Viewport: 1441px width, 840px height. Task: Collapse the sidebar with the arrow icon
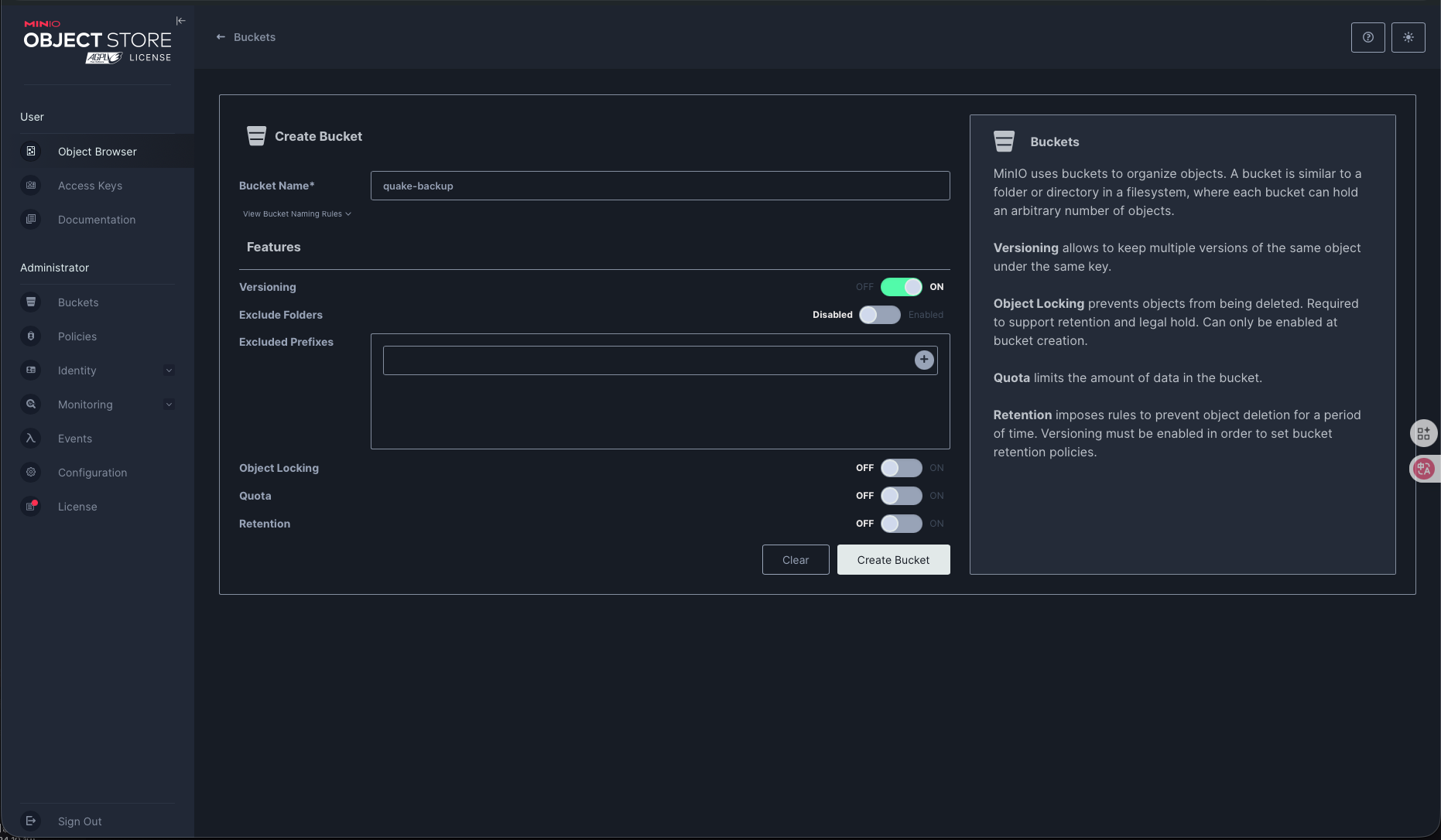click(x=180, y=21)
